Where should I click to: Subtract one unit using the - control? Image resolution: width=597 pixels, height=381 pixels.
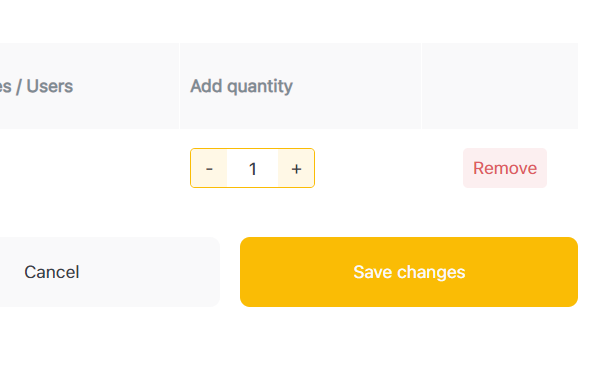coord(209,168)
